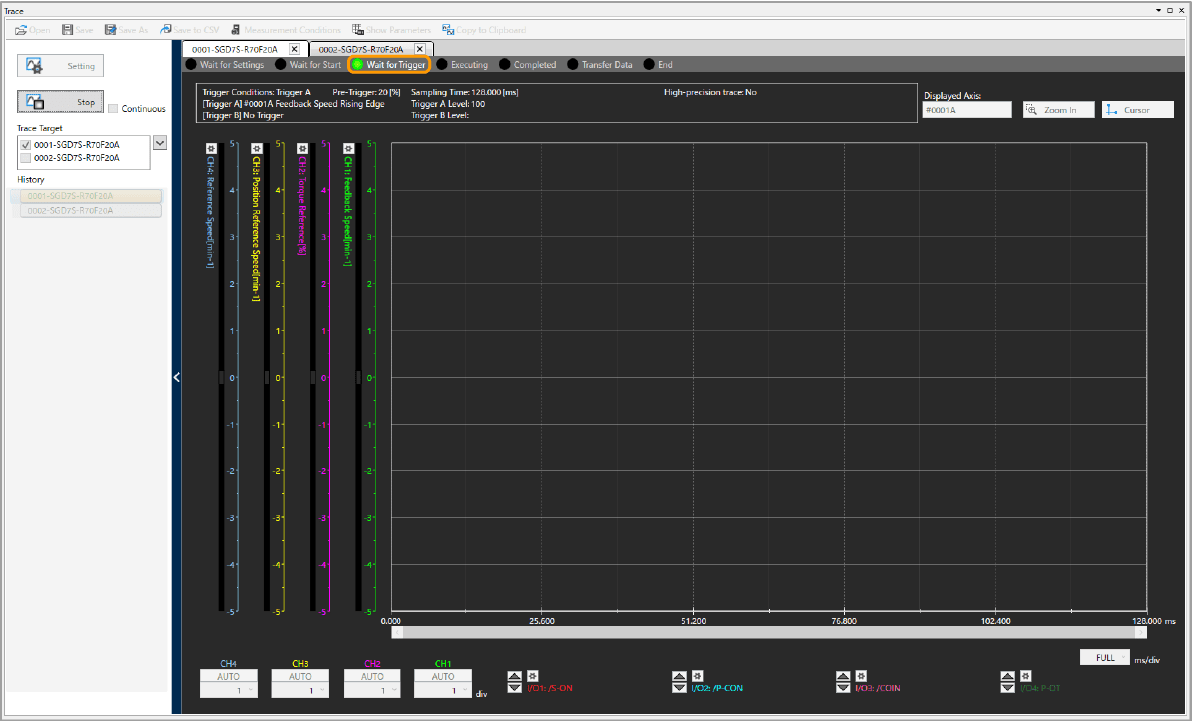This screenshot has width=1192, height=721.
Task: Open CH1 Feedback Speed gear settings
Action: point(349,148)
